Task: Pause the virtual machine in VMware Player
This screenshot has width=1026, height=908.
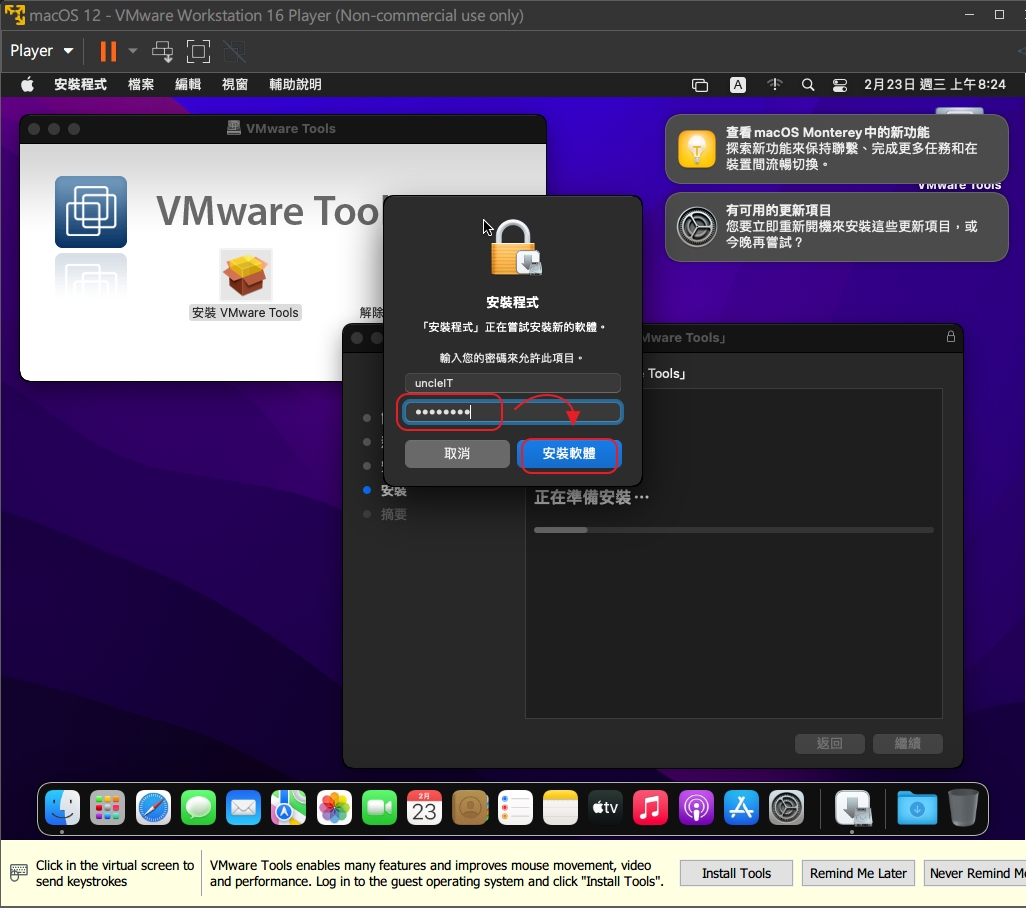Action: 108,51
